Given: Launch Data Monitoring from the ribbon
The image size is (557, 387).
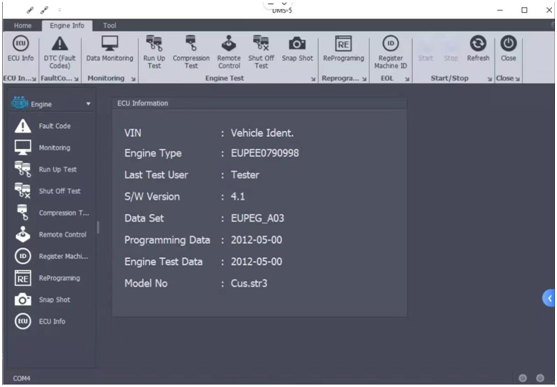Looking at the screenshot, I should coord(110,49).
